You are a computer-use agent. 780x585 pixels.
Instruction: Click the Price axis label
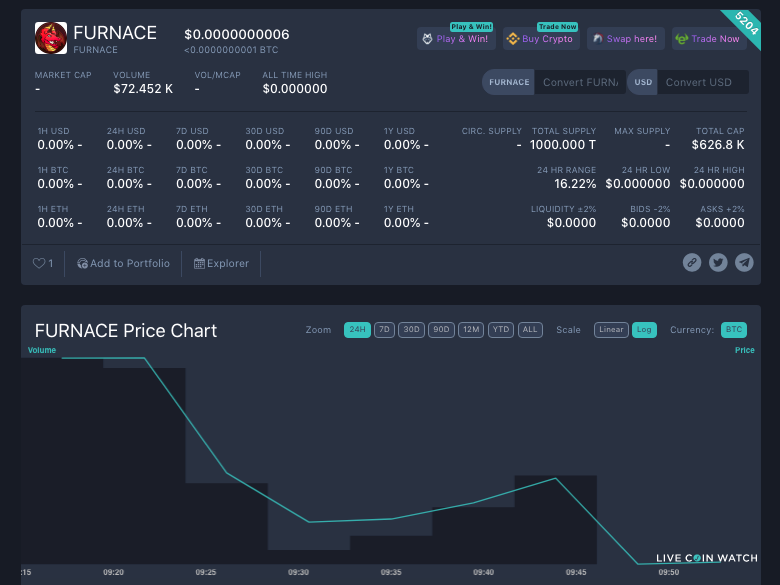click(x=745, y=350)
